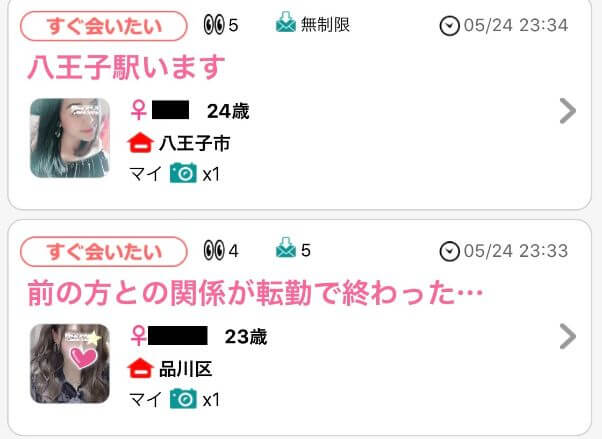Screen dimensions: 602x439
Task: Open the post titled 前の方との関係が転勤で終わった
Action: click(255, 293)
